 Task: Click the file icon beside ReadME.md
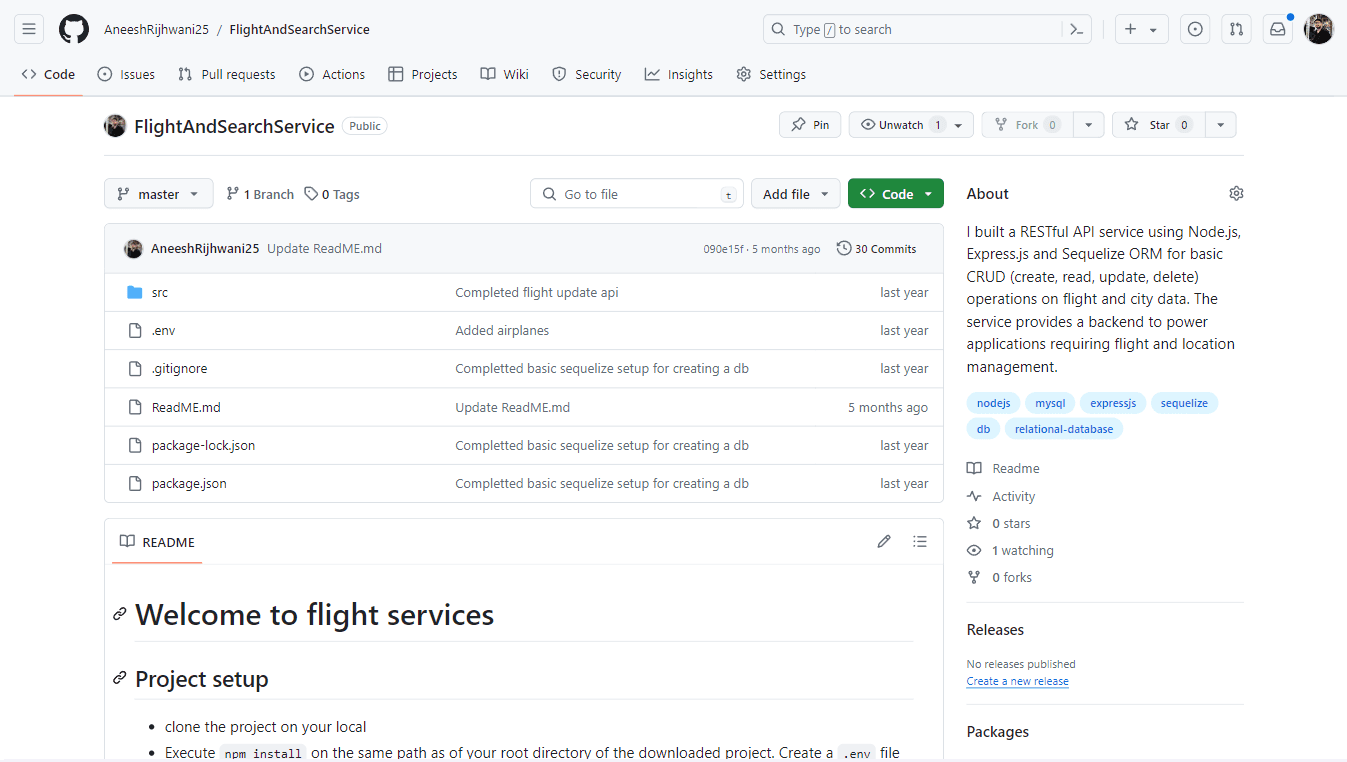tap(135, 407)
